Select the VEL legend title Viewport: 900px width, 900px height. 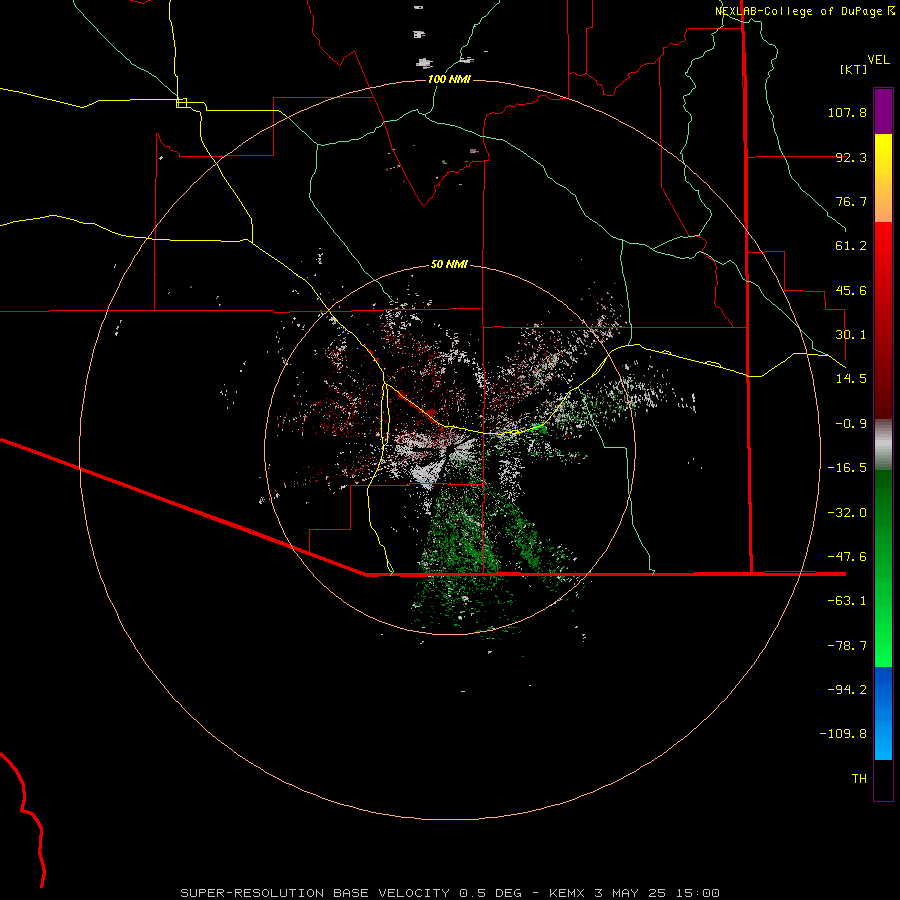[x=878, y=60]
